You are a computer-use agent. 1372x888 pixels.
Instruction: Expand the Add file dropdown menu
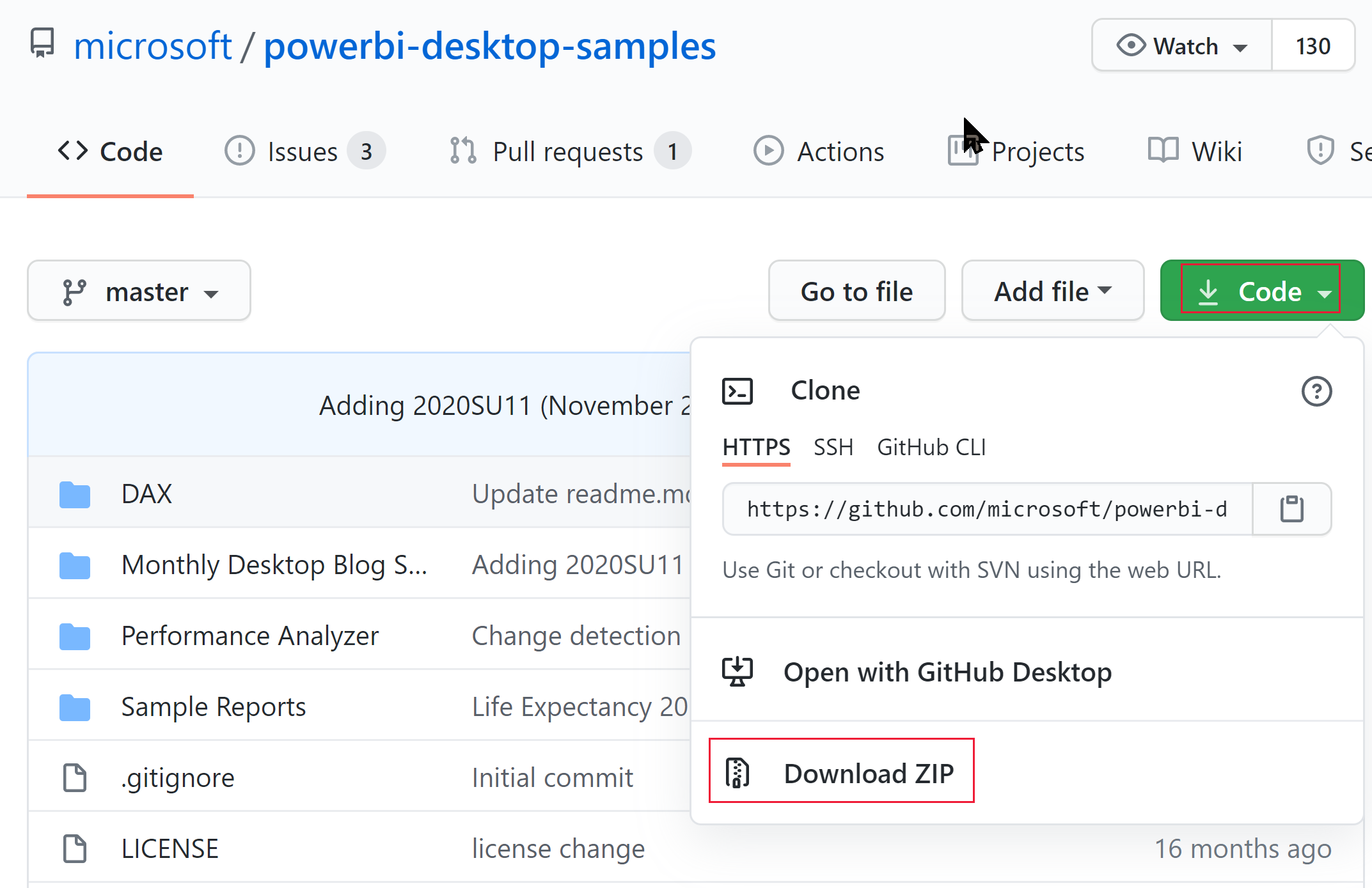point(1051,292)
